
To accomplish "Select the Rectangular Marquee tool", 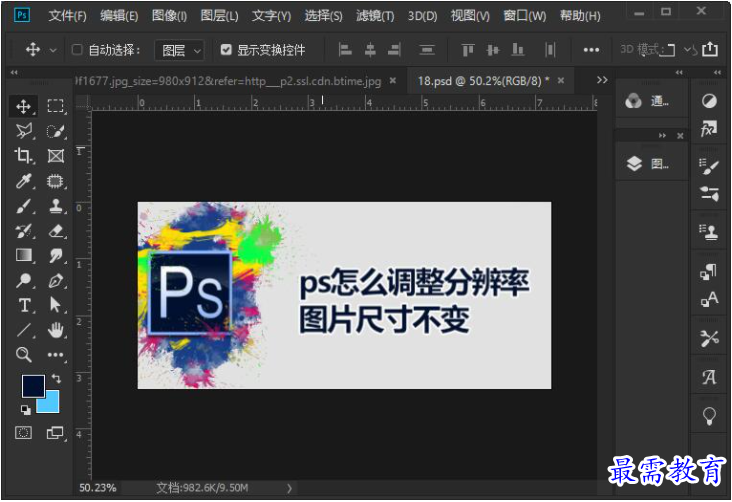I will coord(56,106).
